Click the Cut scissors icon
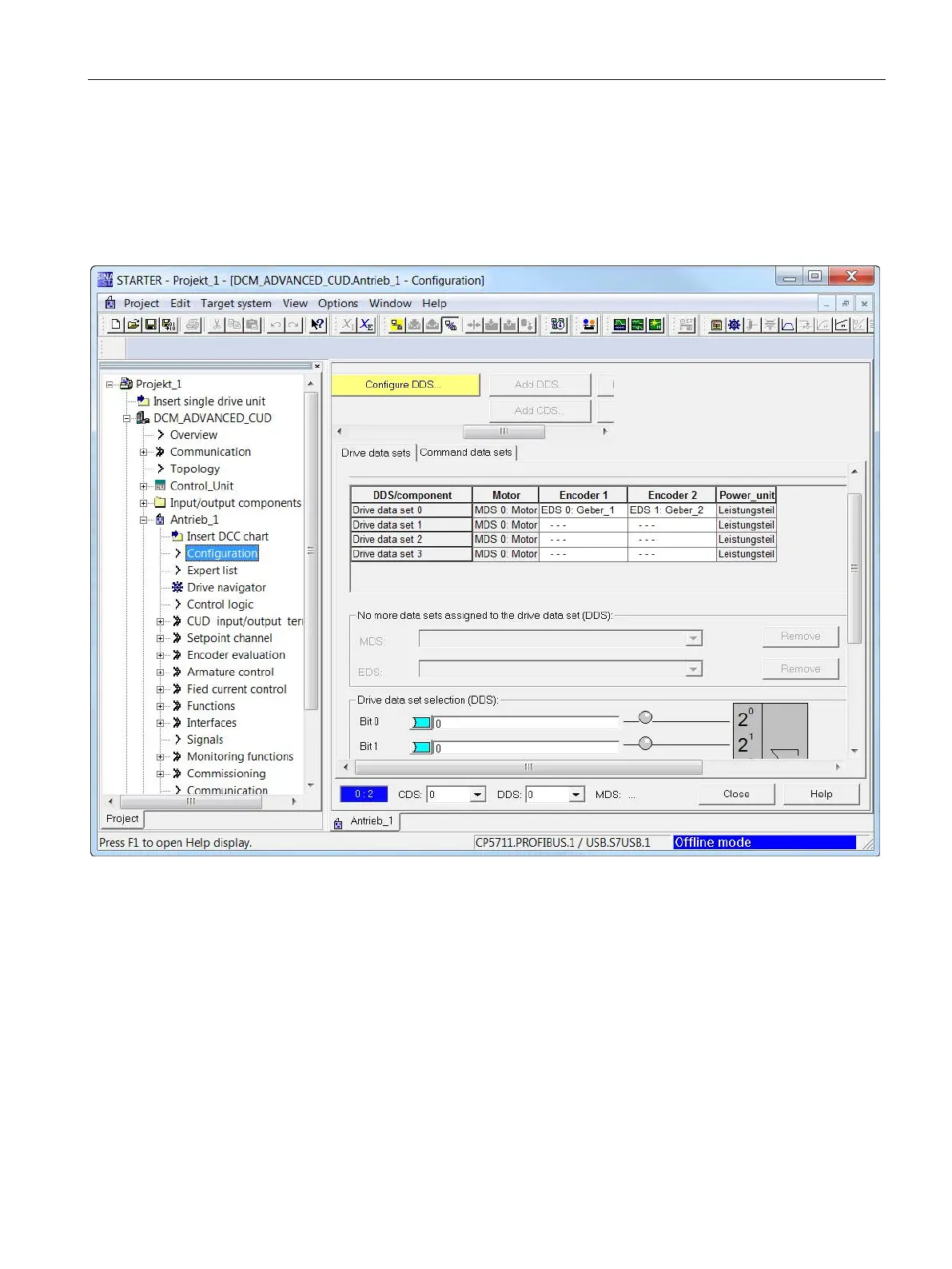 coord(217,325)
